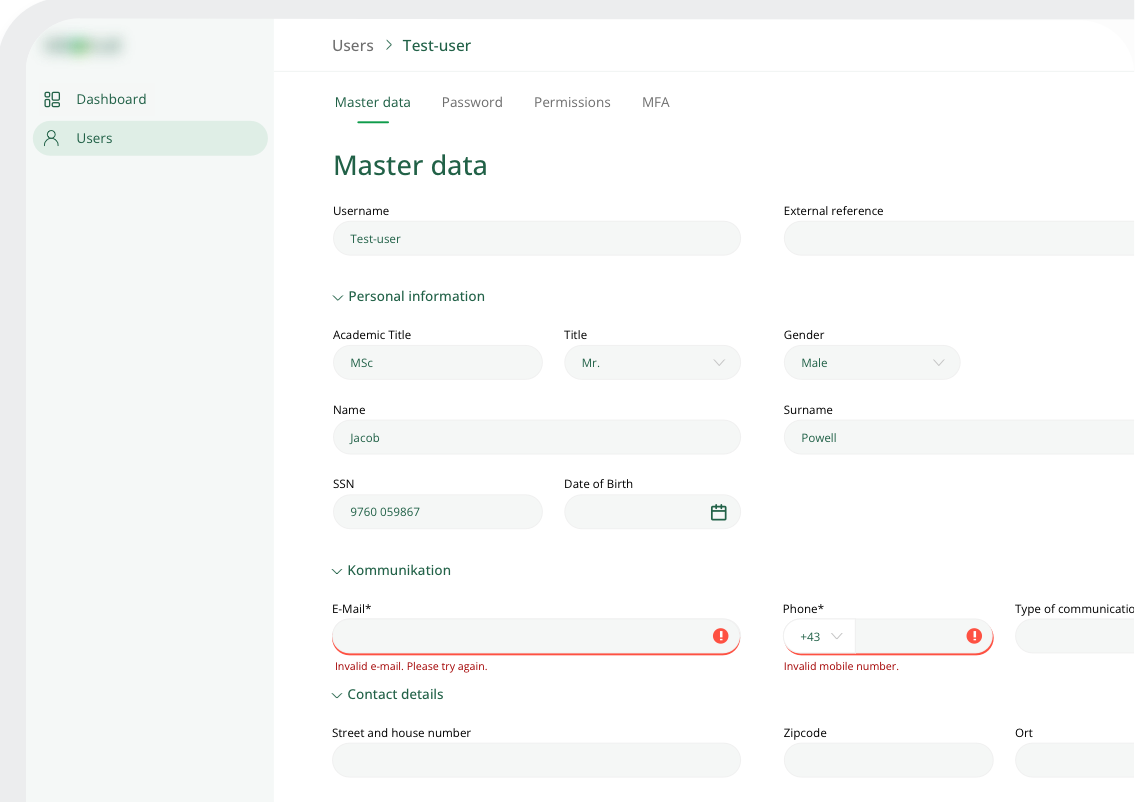The height and width of the screenshot is (802, 1136).
Task: Open the Type of communication dropdown
Action: pos(1074,636)
